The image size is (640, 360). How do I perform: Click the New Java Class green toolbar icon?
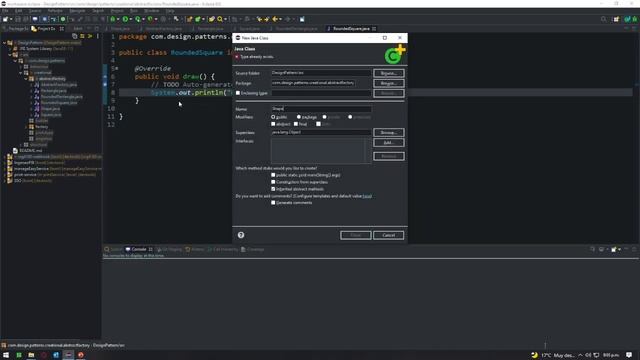pyautogui.click(x=198, y=19)
